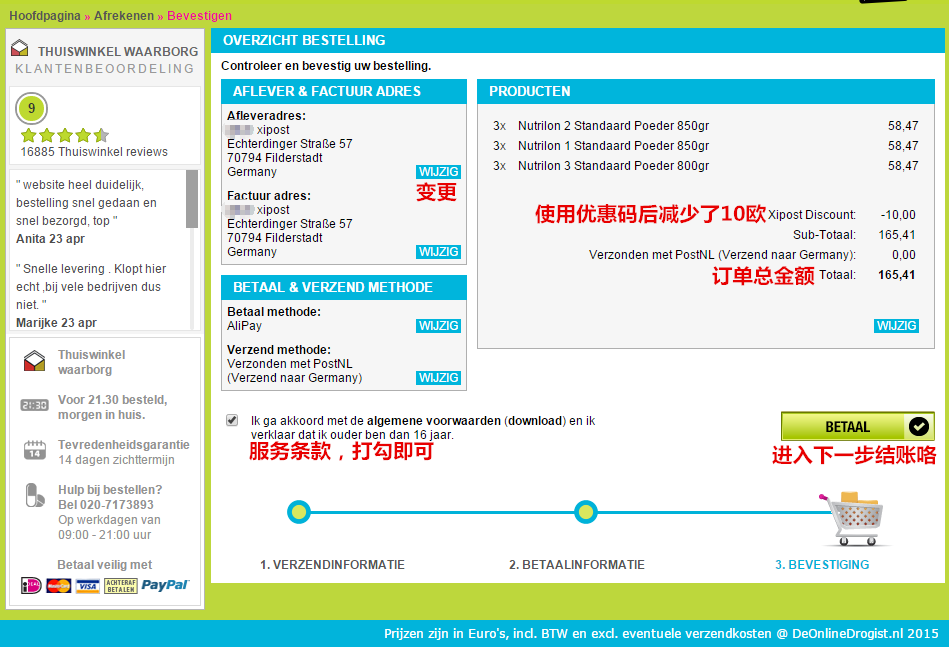Go to the Hoofdpagina breadcrumb

pos(45,16)
